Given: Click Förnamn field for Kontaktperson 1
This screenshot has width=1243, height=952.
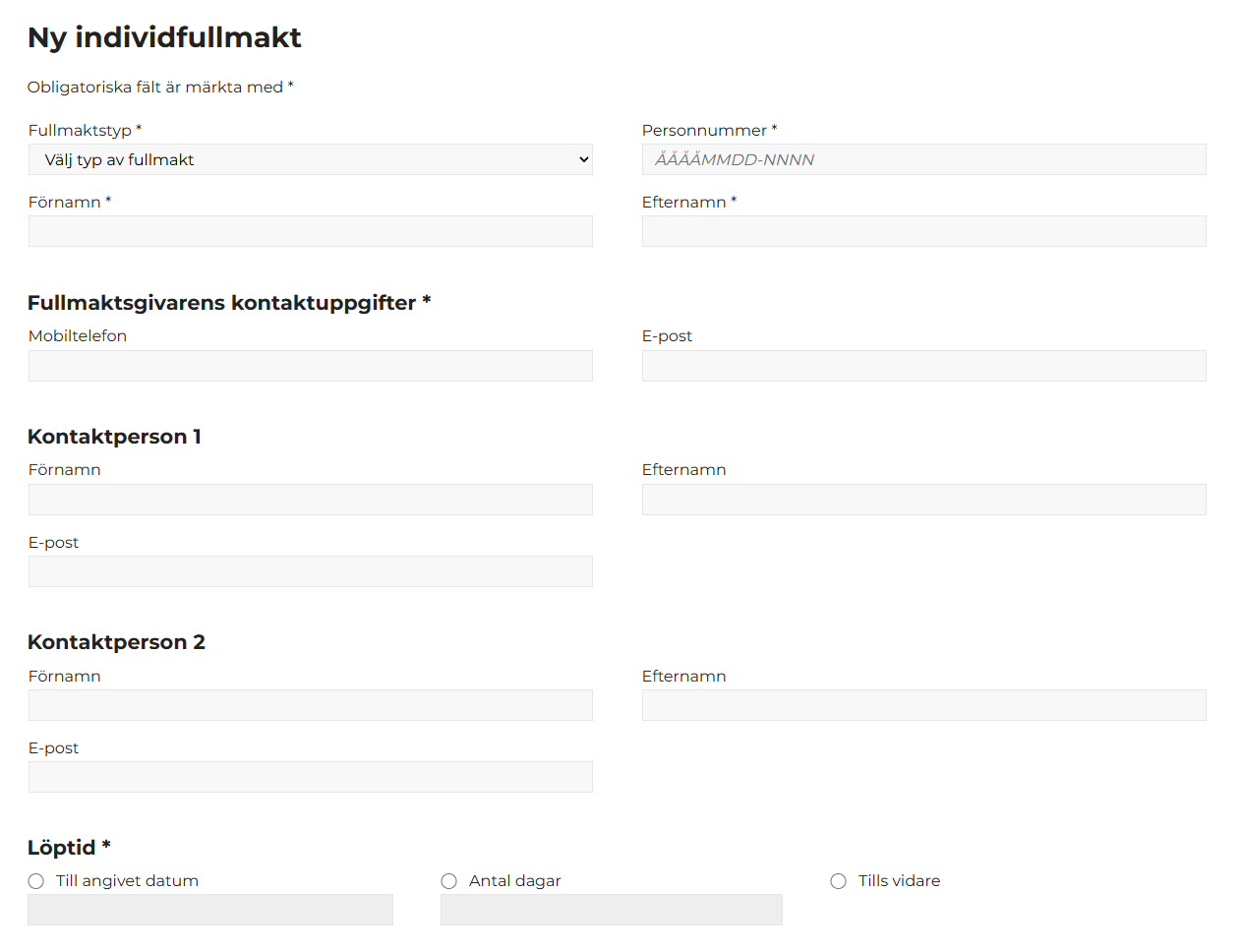Looking at the screenshot, I should [310, 500].
